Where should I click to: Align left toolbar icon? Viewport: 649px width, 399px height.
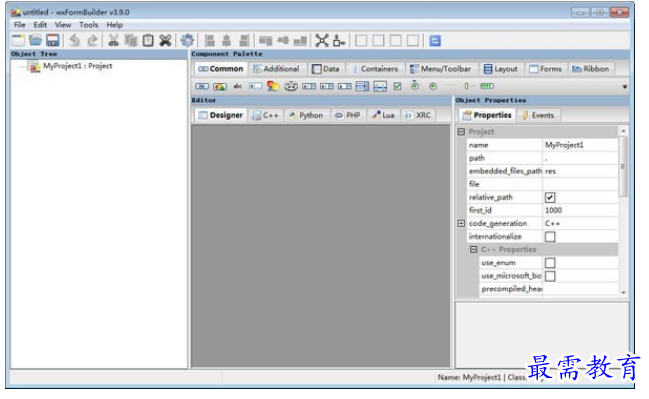209,41
